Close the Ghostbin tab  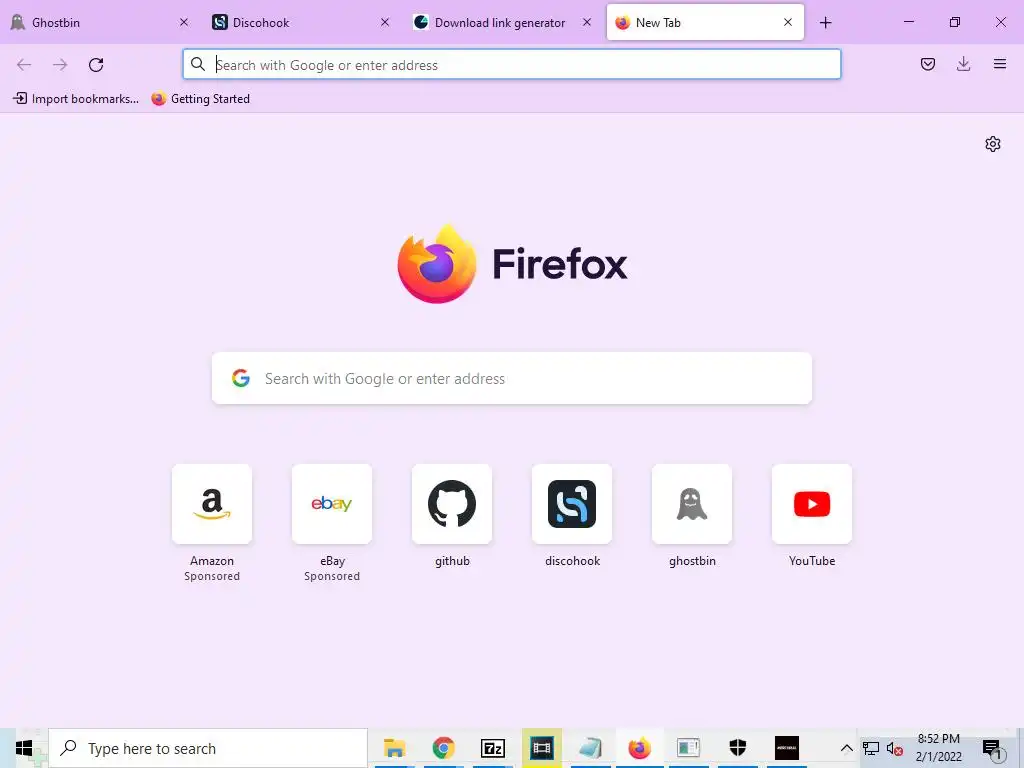click(184, 22)
